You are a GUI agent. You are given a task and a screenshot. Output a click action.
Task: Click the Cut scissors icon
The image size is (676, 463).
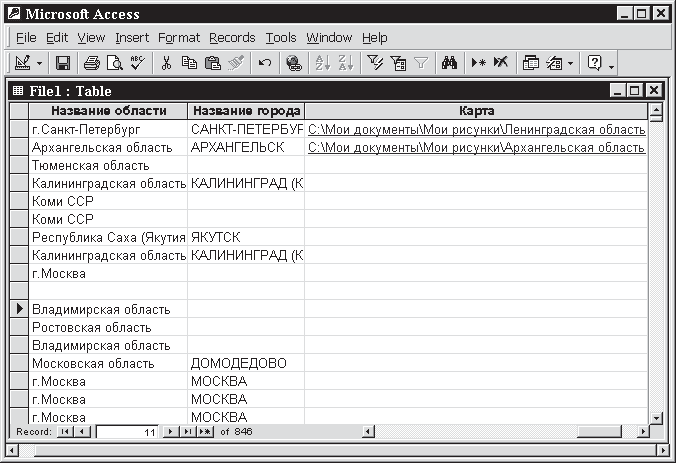pyautogui.click(x=167, y=63)
